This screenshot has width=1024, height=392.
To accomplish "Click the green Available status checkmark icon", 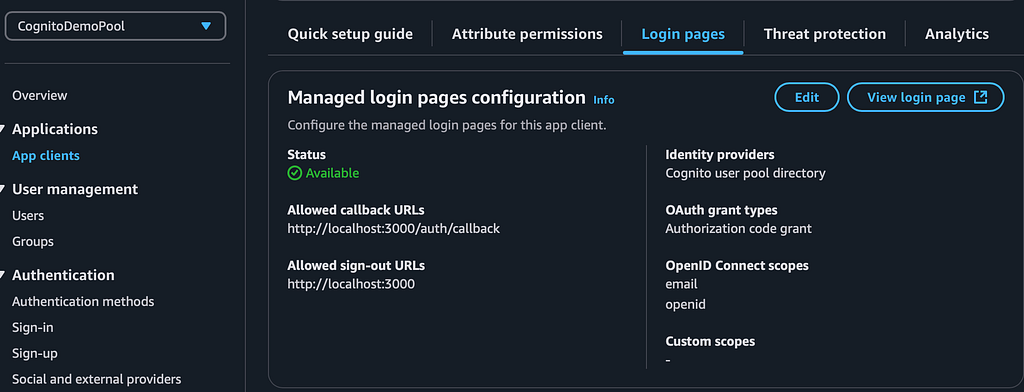I will click(295, 173).
